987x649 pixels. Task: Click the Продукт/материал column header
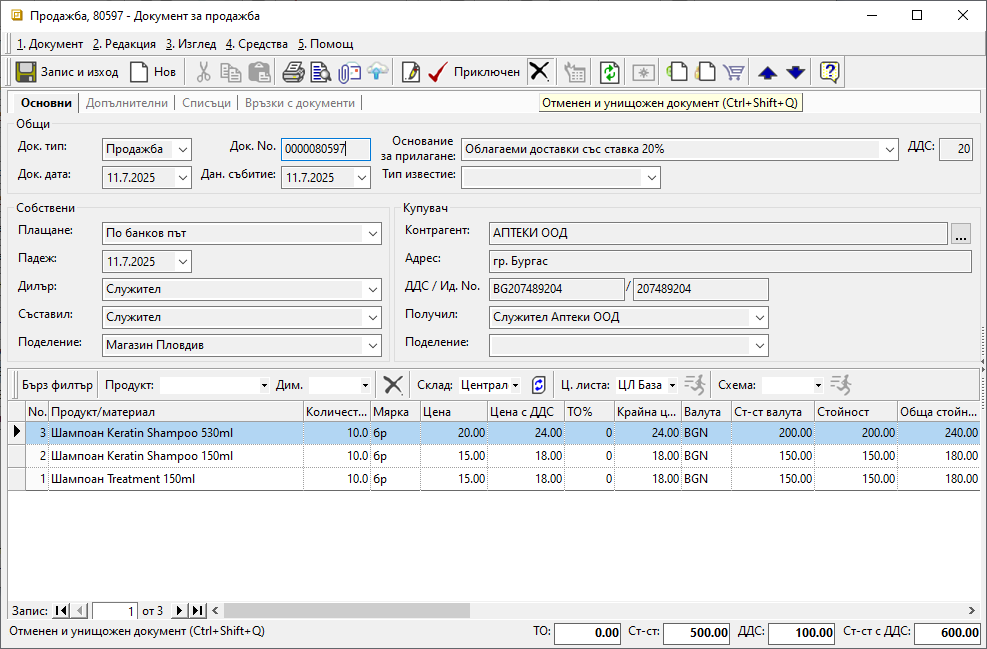pos(176,412)
